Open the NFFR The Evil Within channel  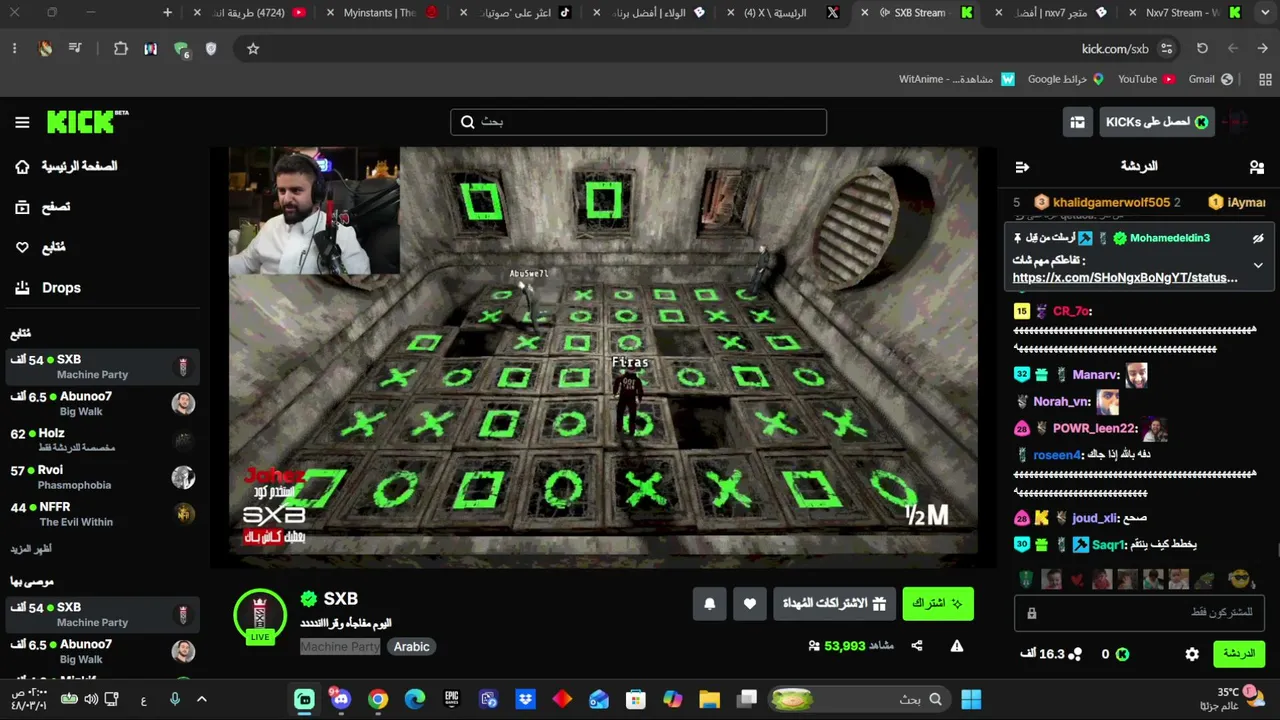click(102, 514)
